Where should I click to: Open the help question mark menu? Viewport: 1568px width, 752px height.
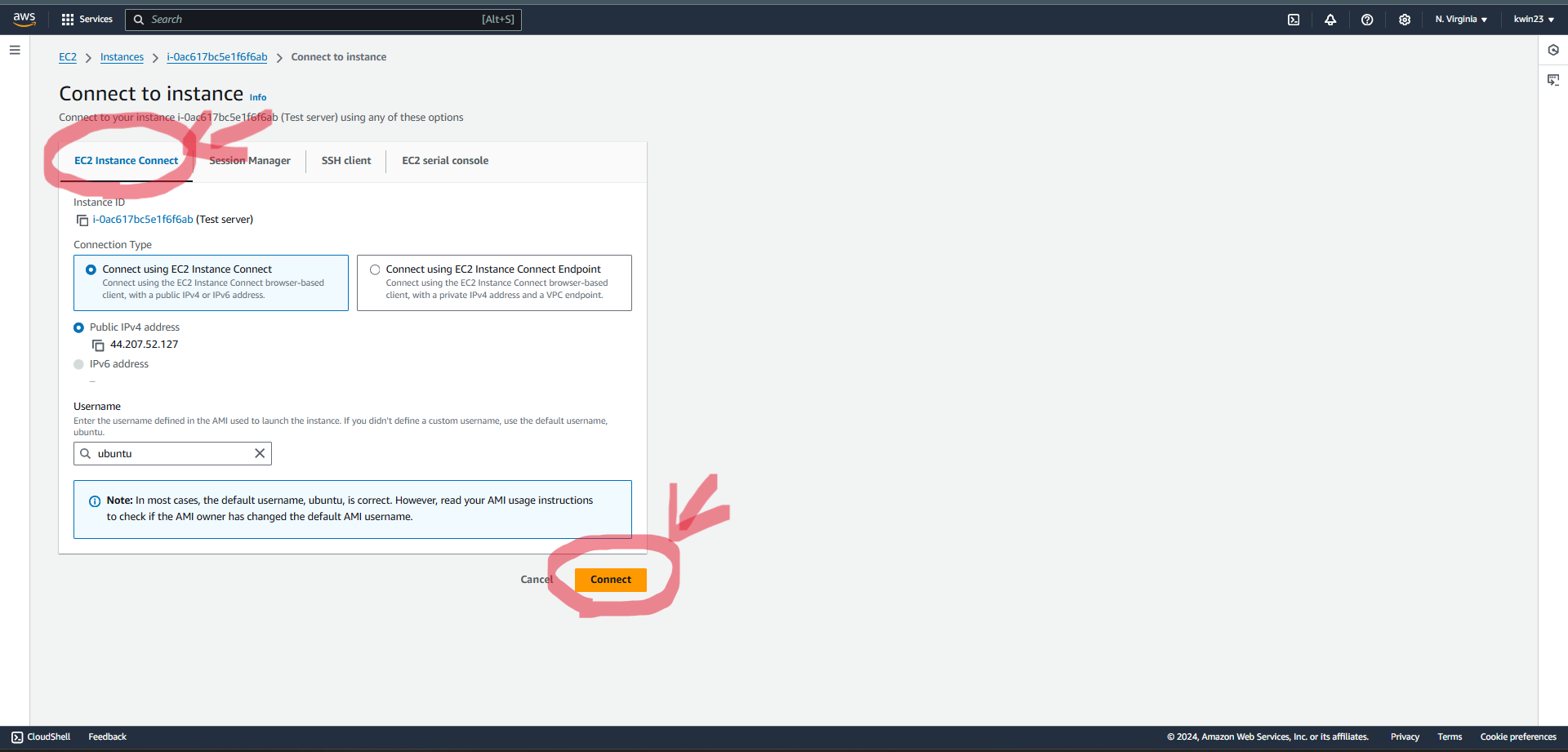coord(1367,20)
